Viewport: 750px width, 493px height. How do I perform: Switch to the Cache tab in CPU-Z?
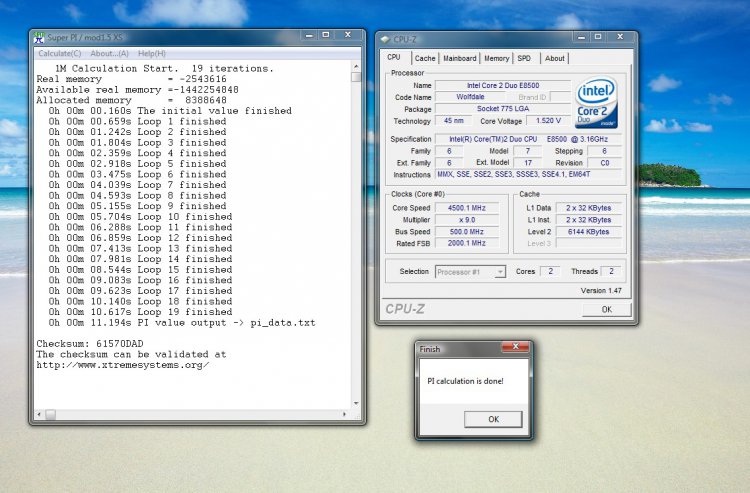tap(425, 58)
